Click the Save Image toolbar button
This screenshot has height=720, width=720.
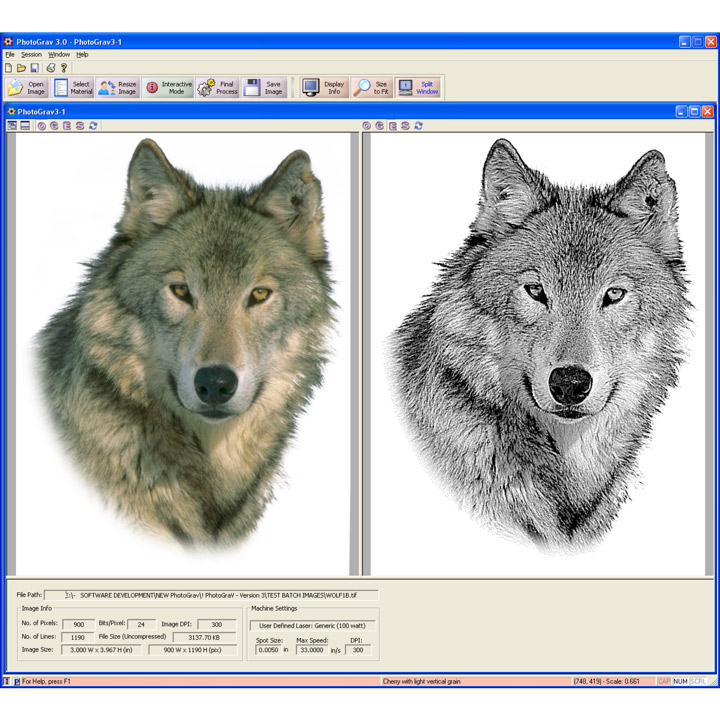tap(264, 88)
